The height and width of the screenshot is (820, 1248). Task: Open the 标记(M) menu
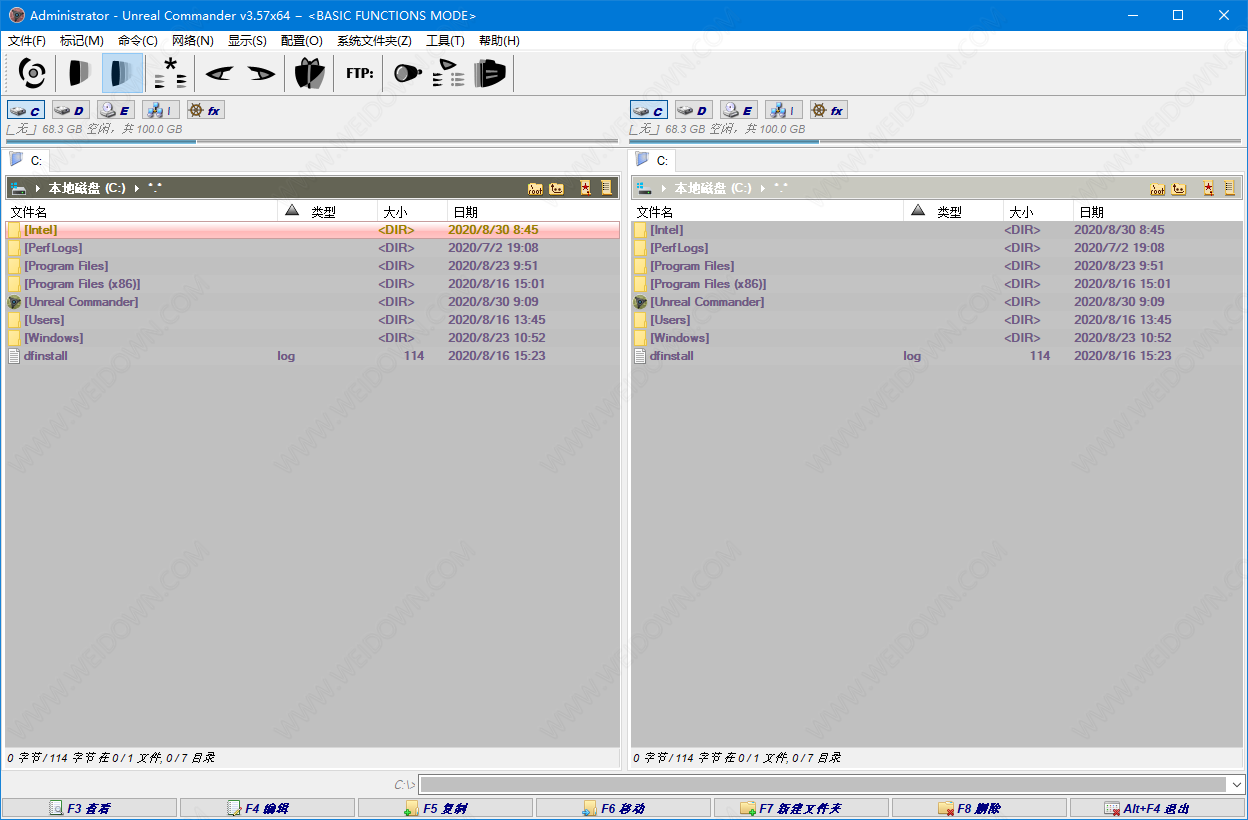coord(82,41)
